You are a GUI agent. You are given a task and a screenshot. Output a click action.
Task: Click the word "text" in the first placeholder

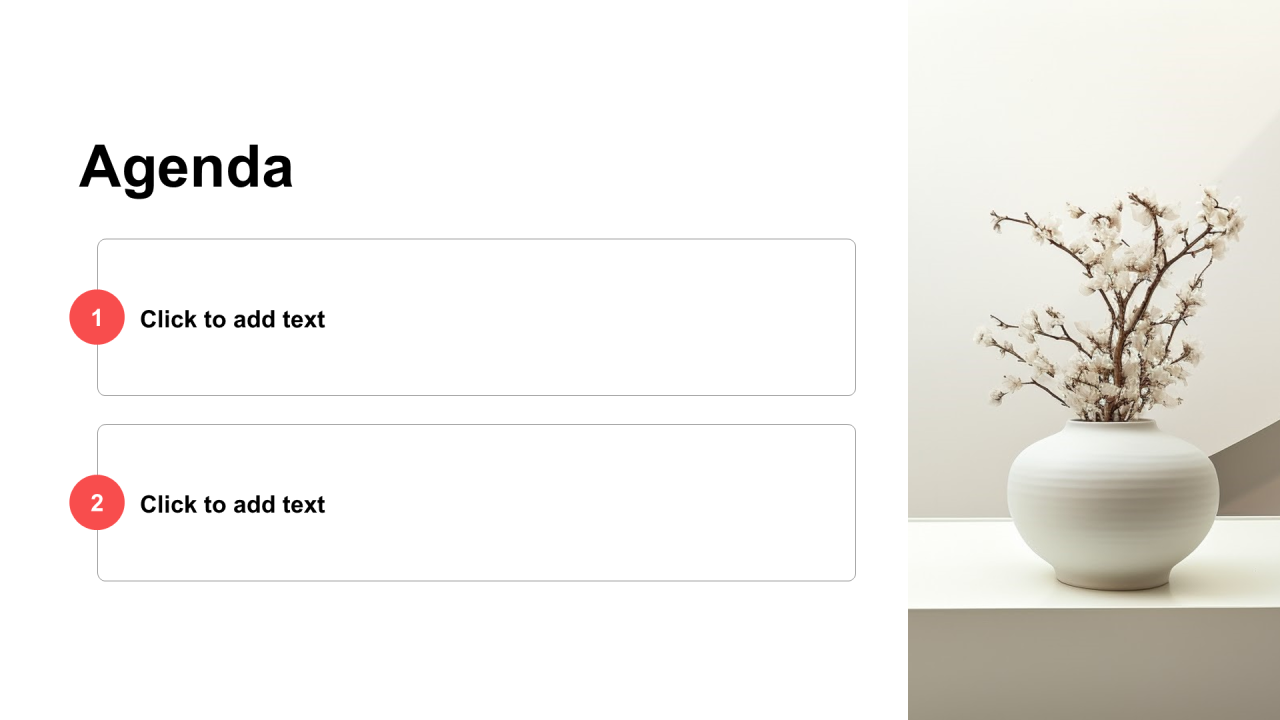point(303,319)
